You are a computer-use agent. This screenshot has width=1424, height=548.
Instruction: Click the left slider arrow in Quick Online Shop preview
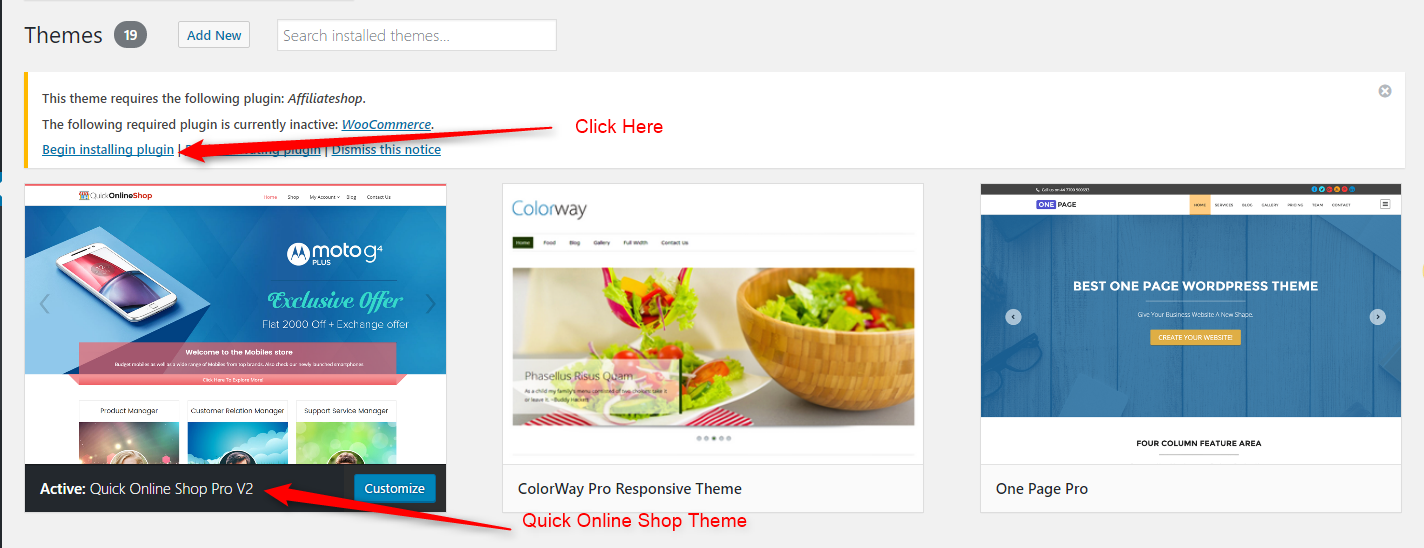point(44,304)
